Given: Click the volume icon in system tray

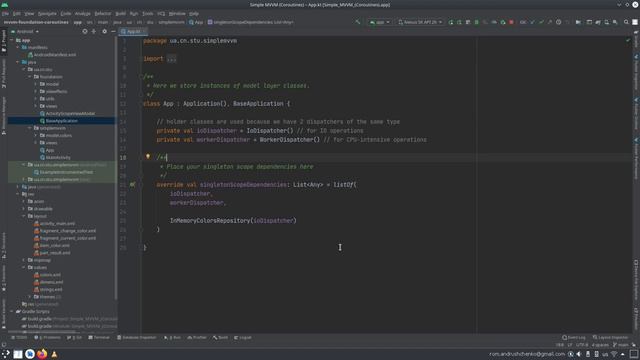Looking at the screenshot, I should click(x=579, y=354).
